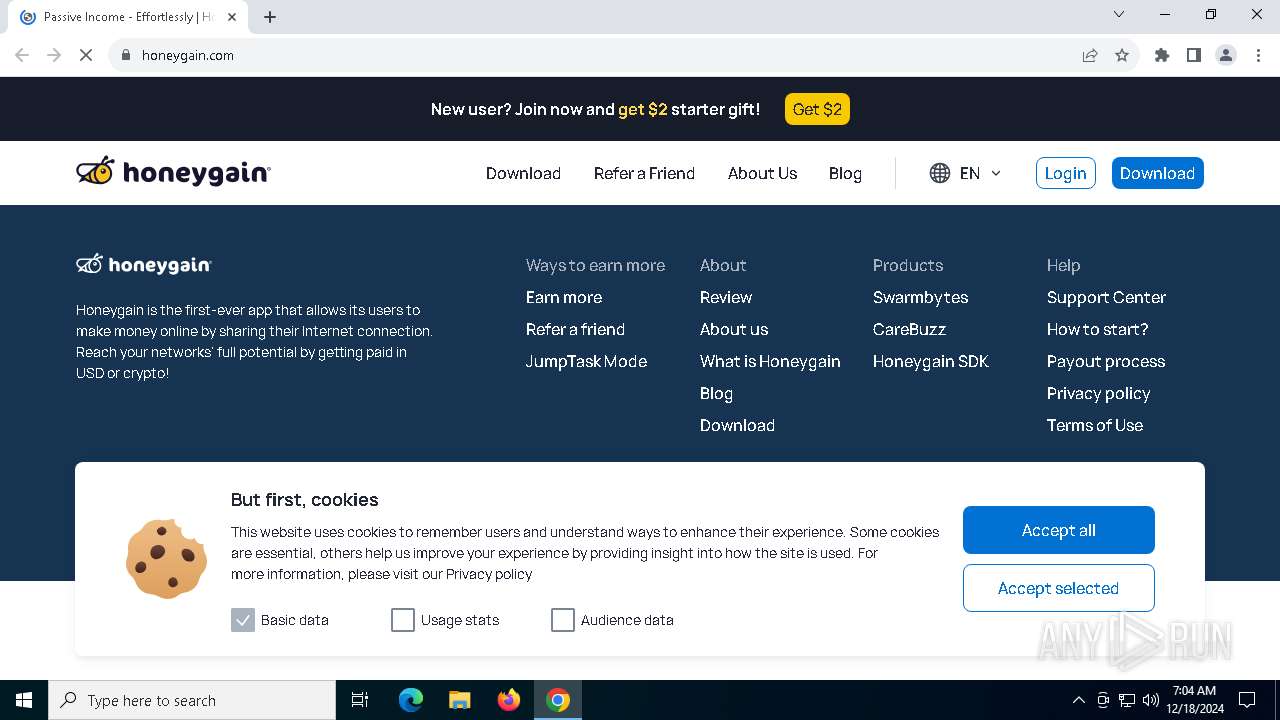This screenshot has height=720, width=1280.
Task: Open Refer a friend footer link
Action: tap(575, 329)
